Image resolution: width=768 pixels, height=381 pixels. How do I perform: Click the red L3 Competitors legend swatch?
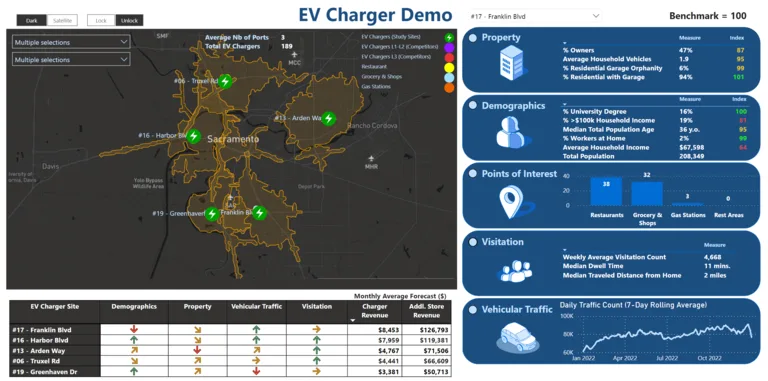tap(449, 57)
